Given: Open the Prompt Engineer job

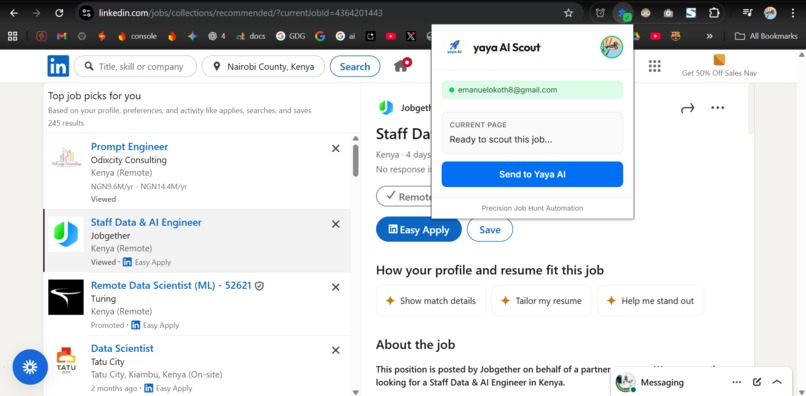Looking at the screenshot, I should [x=130, y=147].
